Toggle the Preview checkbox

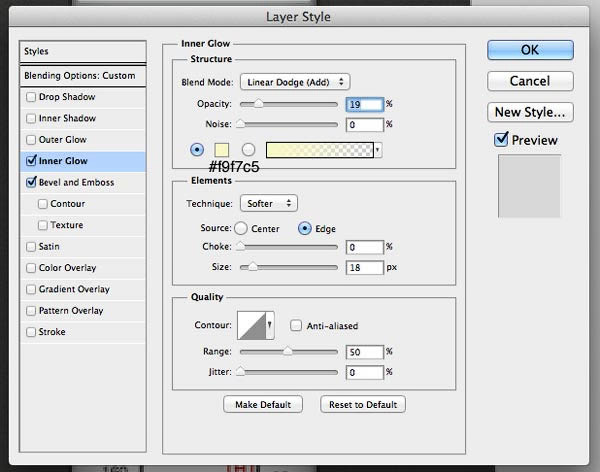pos(501,140)
